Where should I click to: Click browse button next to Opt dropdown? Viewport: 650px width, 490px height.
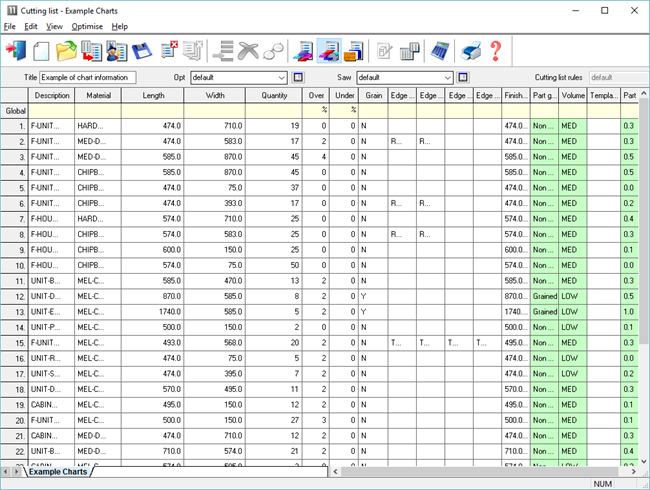297,77
